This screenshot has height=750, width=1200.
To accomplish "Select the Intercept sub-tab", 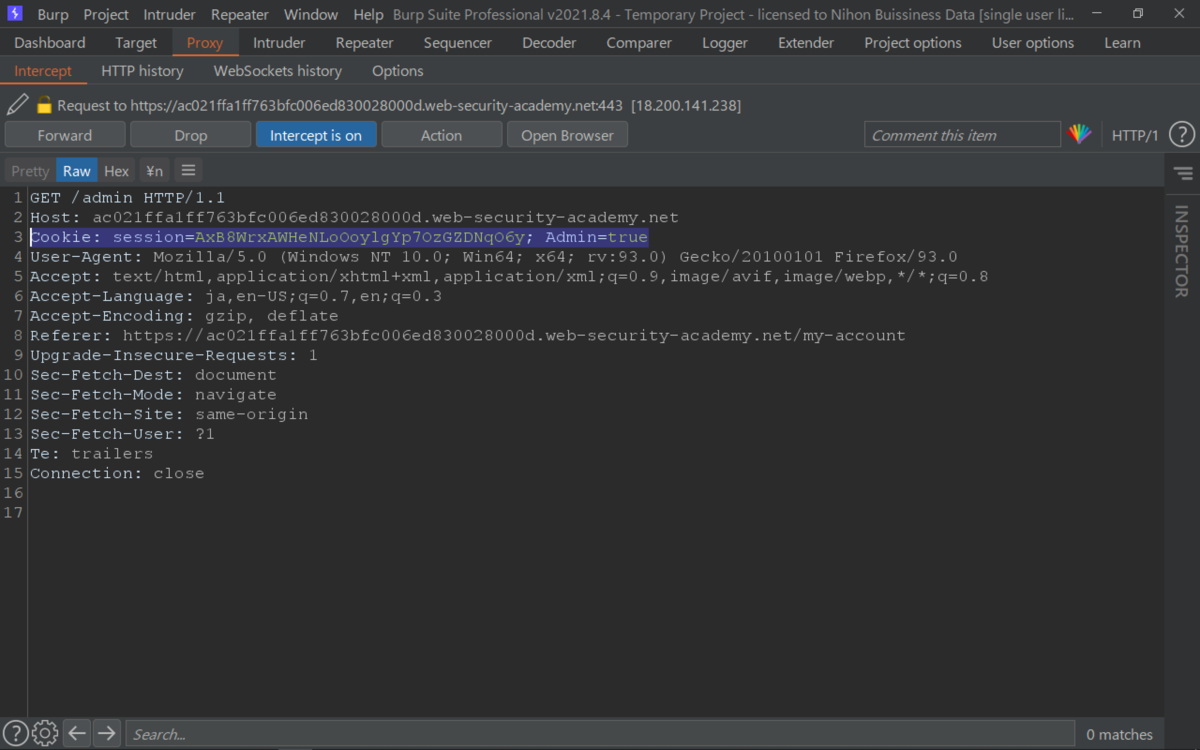I will (43, 71).
